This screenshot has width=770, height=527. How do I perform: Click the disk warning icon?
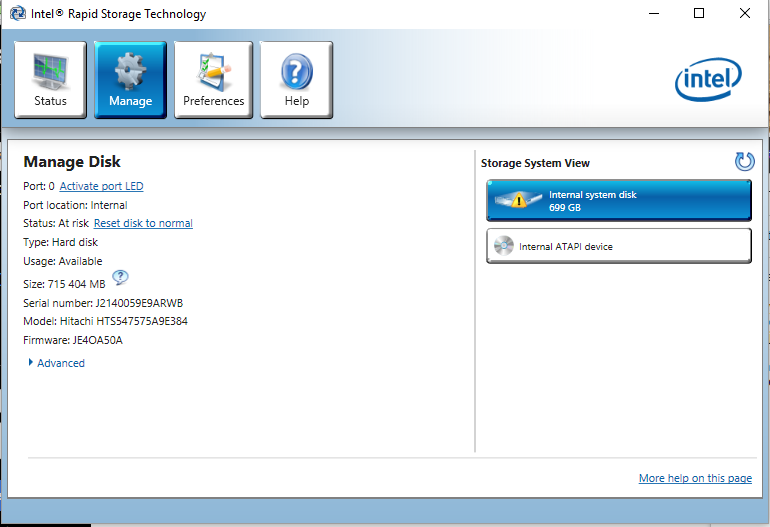pyautogui.click(x=519, y=200)
